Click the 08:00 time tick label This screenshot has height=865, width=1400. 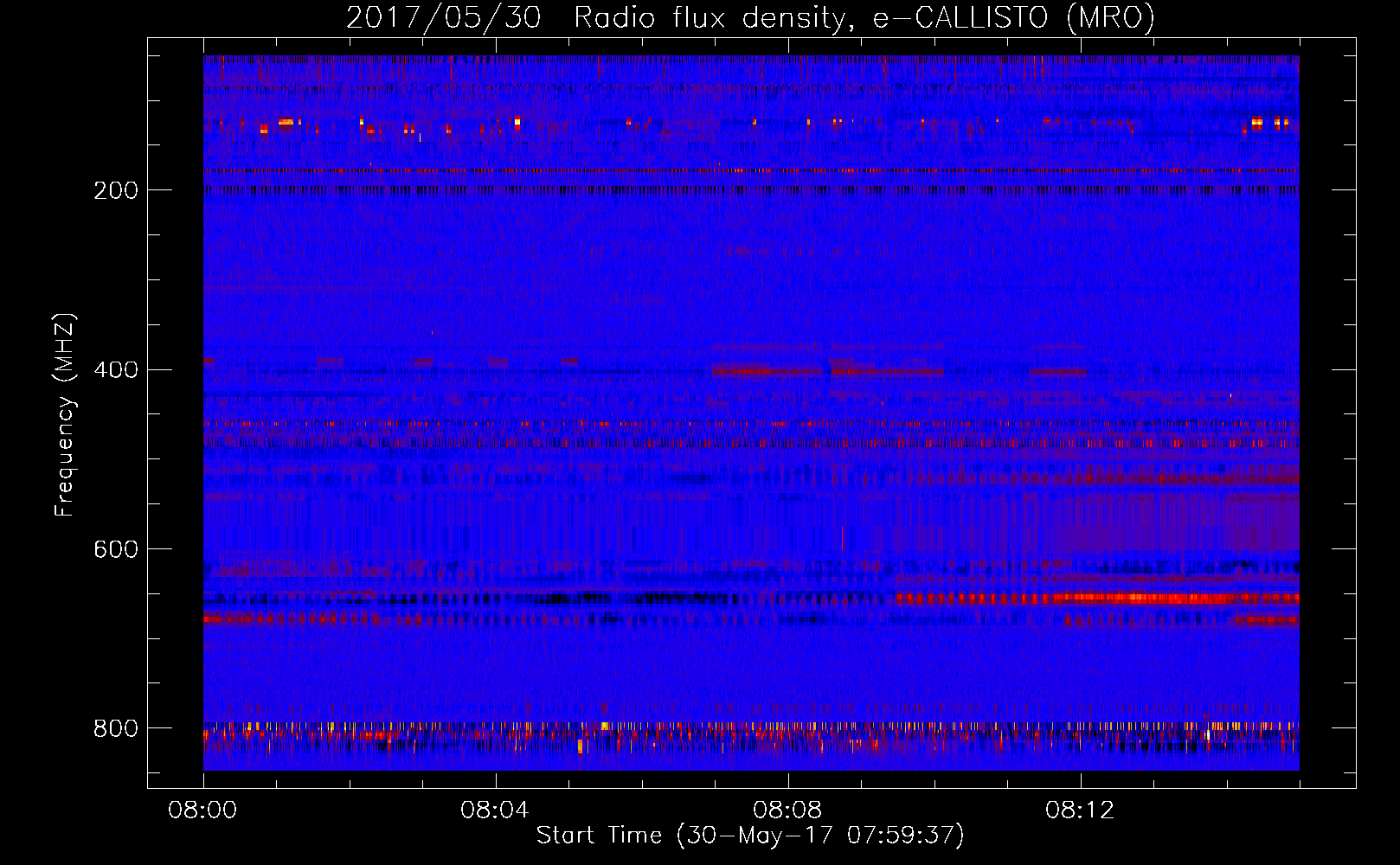coord(202,811)
